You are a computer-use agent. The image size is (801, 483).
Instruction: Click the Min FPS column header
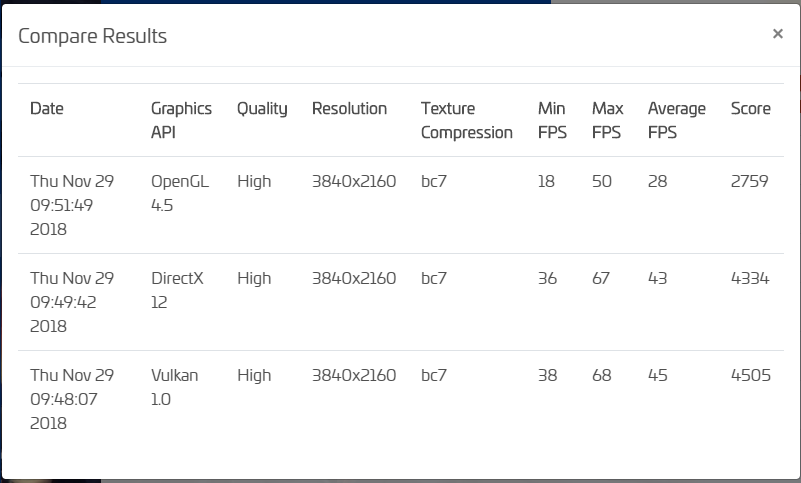(x=551, y=120)
